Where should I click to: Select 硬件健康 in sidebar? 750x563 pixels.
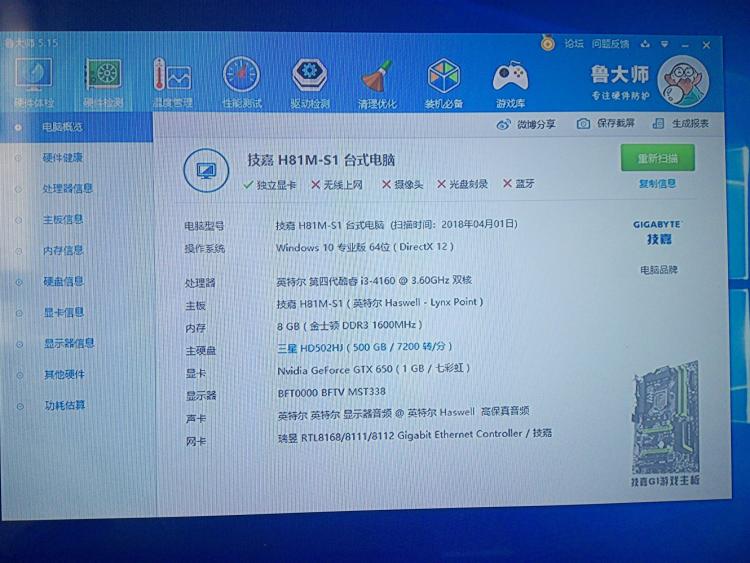tap(63, 157)
